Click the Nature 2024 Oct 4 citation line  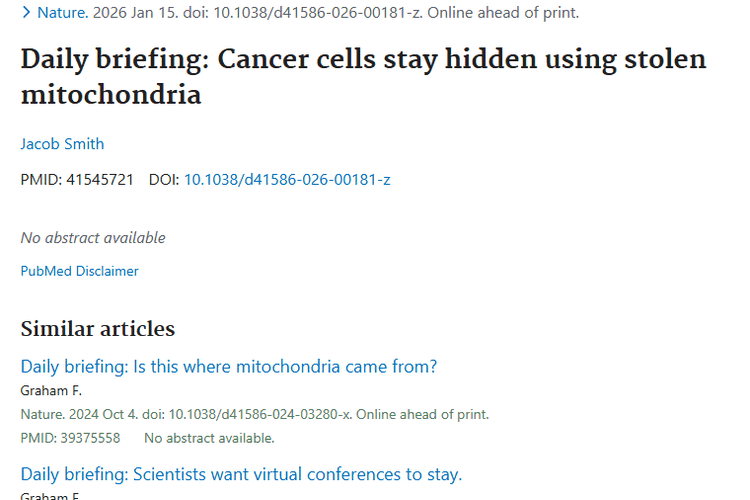[254, 414]
